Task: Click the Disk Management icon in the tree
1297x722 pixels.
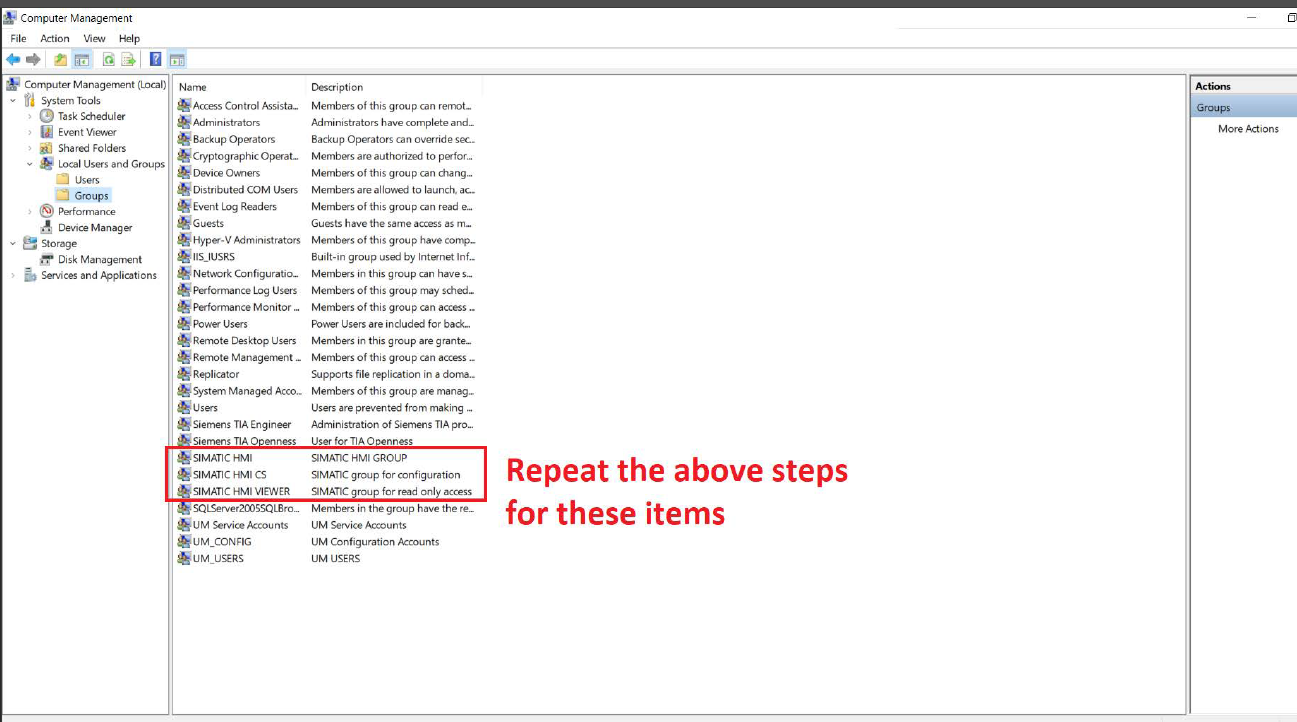Action: click(x=47, y=259)
